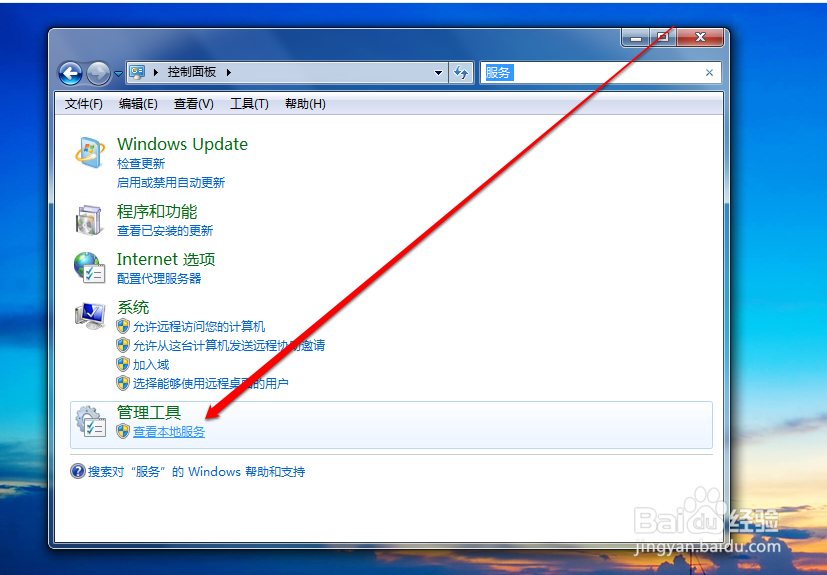Click the 程序和功能 icon
Viewport: 827px width, 575px height.
88,220
